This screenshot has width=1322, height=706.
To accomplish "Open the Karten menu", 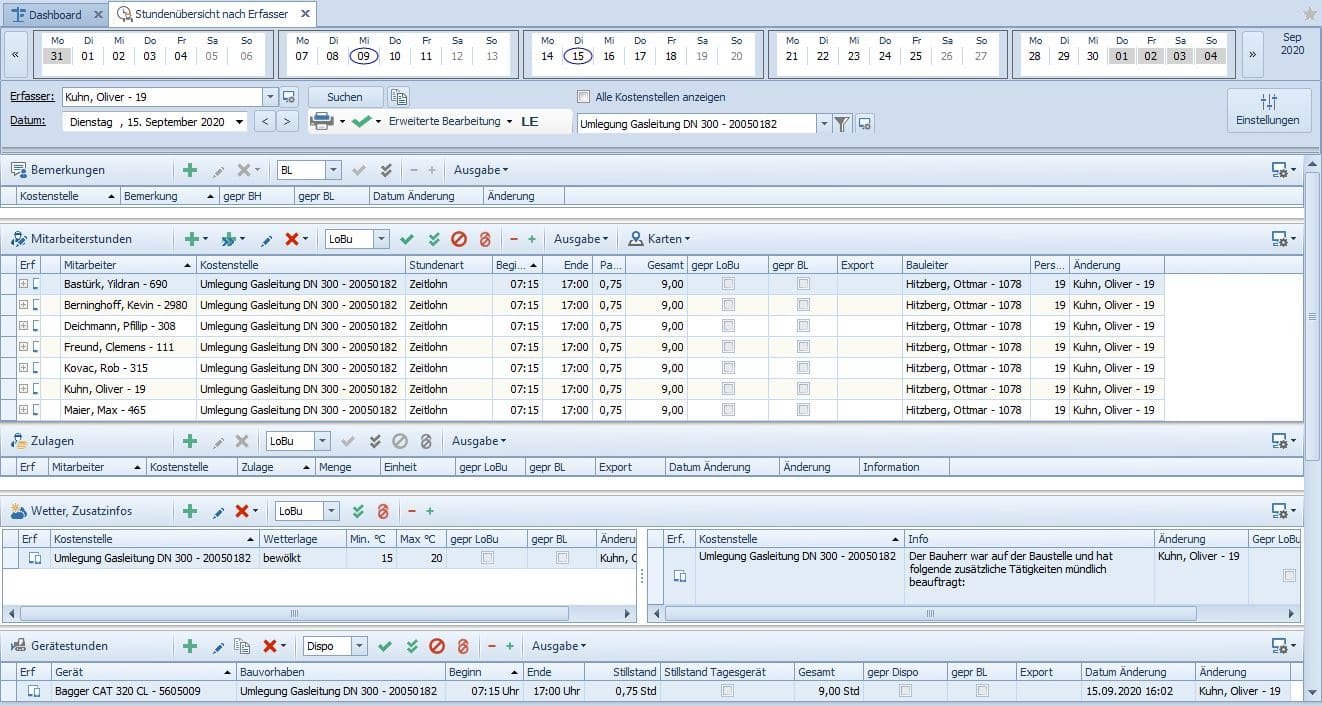I will (659, 239).
